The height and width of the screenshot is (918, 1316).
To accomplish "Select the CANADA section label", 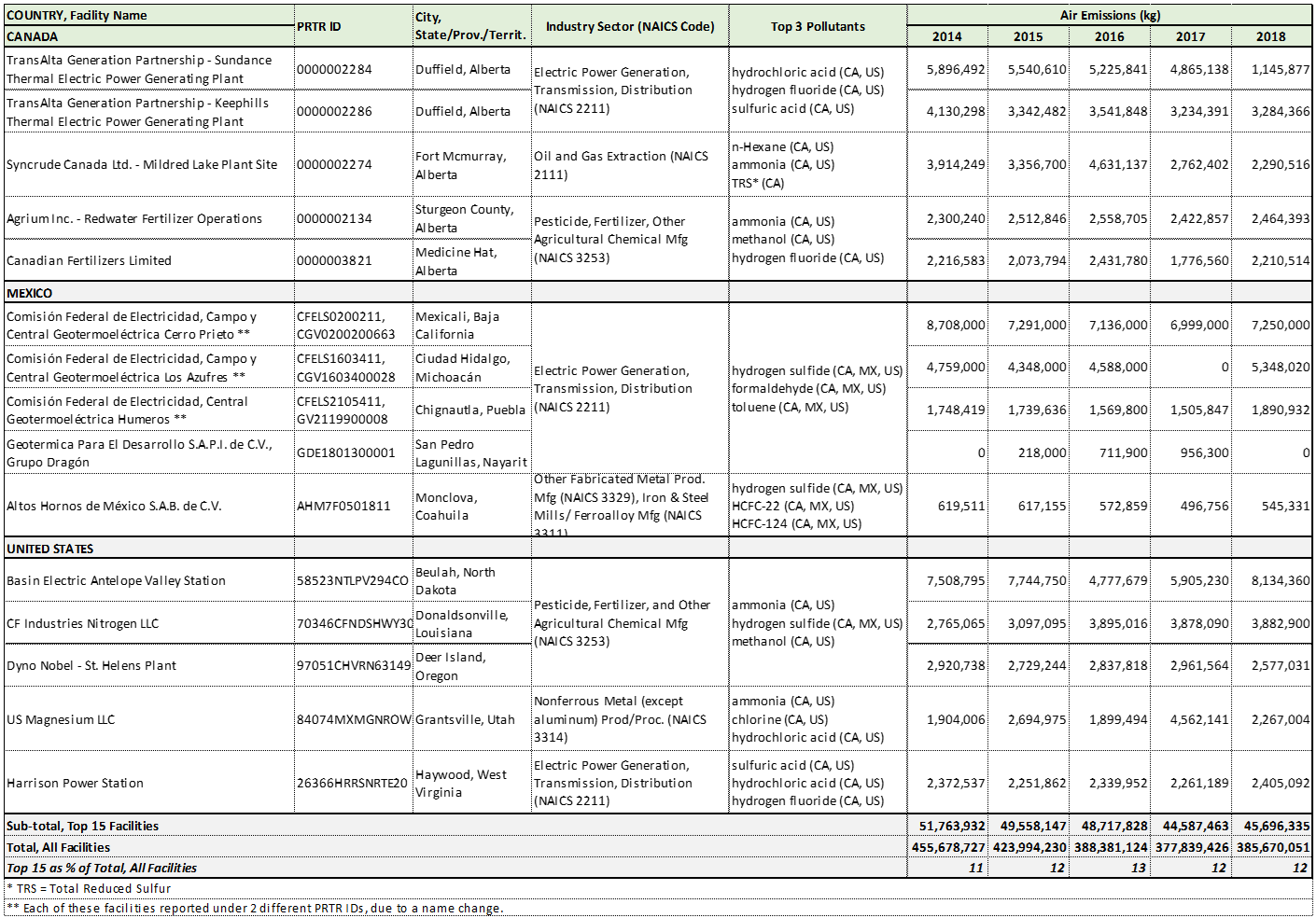I will [x=32, y=36].
